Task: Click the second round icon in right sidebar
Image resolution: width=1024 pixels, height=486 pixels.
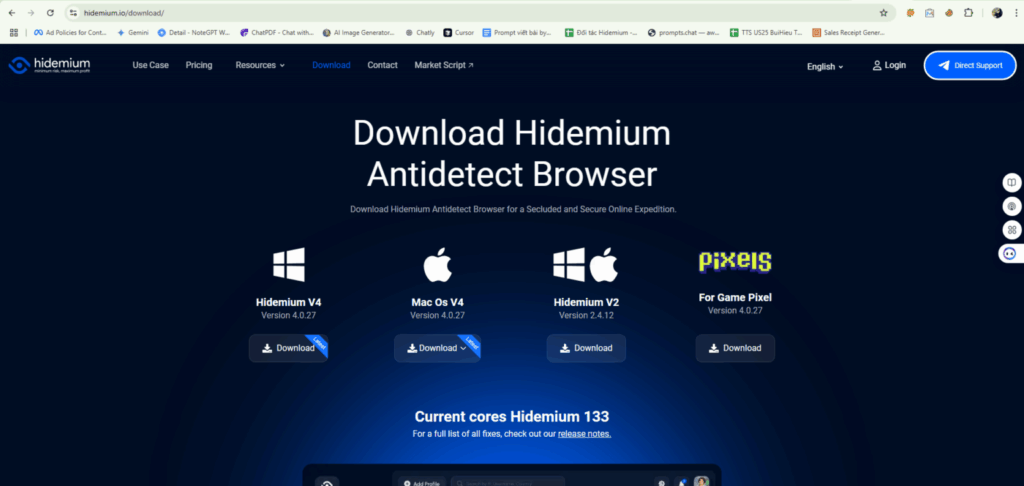Action: (x=1012, y=206)
